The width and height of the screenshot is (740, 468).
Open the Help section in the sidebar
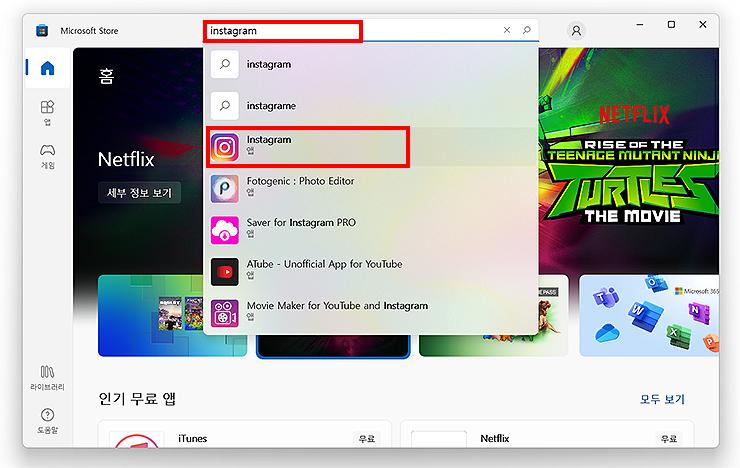[x=48, y=421]
